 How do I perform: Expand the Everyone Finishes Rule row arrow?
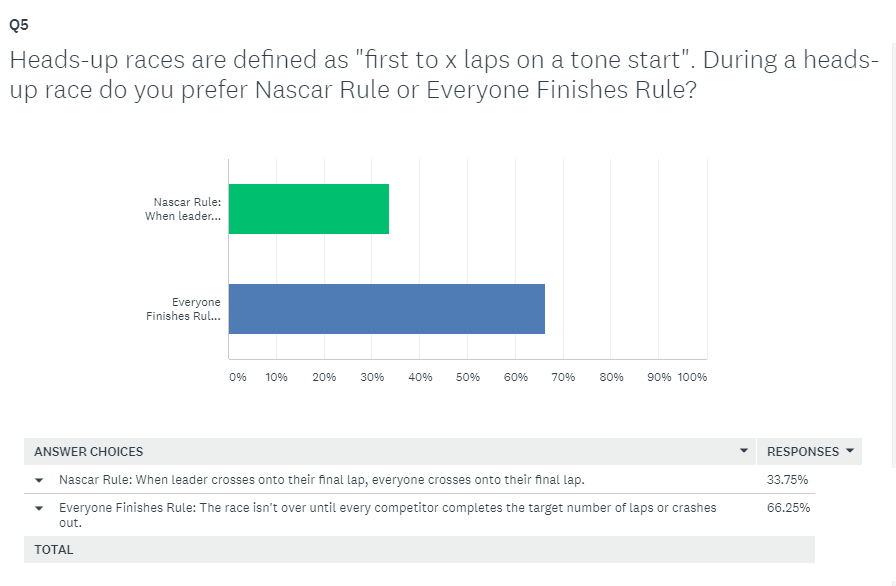(x=39, y=508)
